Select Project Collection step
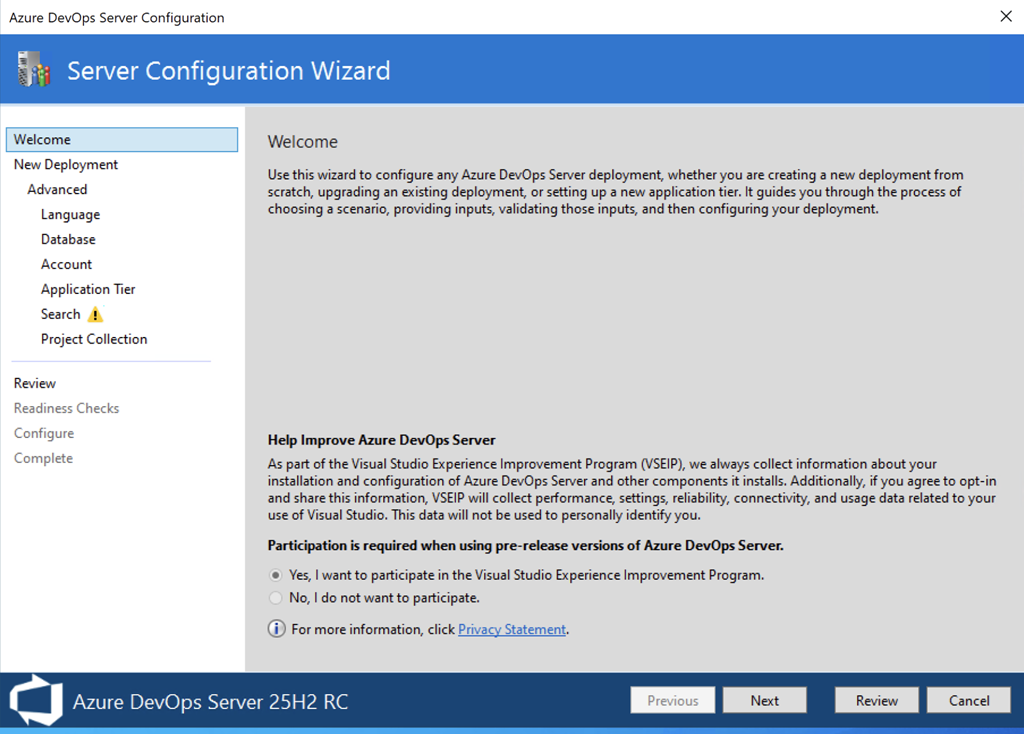This screenshot has width=1024, height=734. [94, 339]
